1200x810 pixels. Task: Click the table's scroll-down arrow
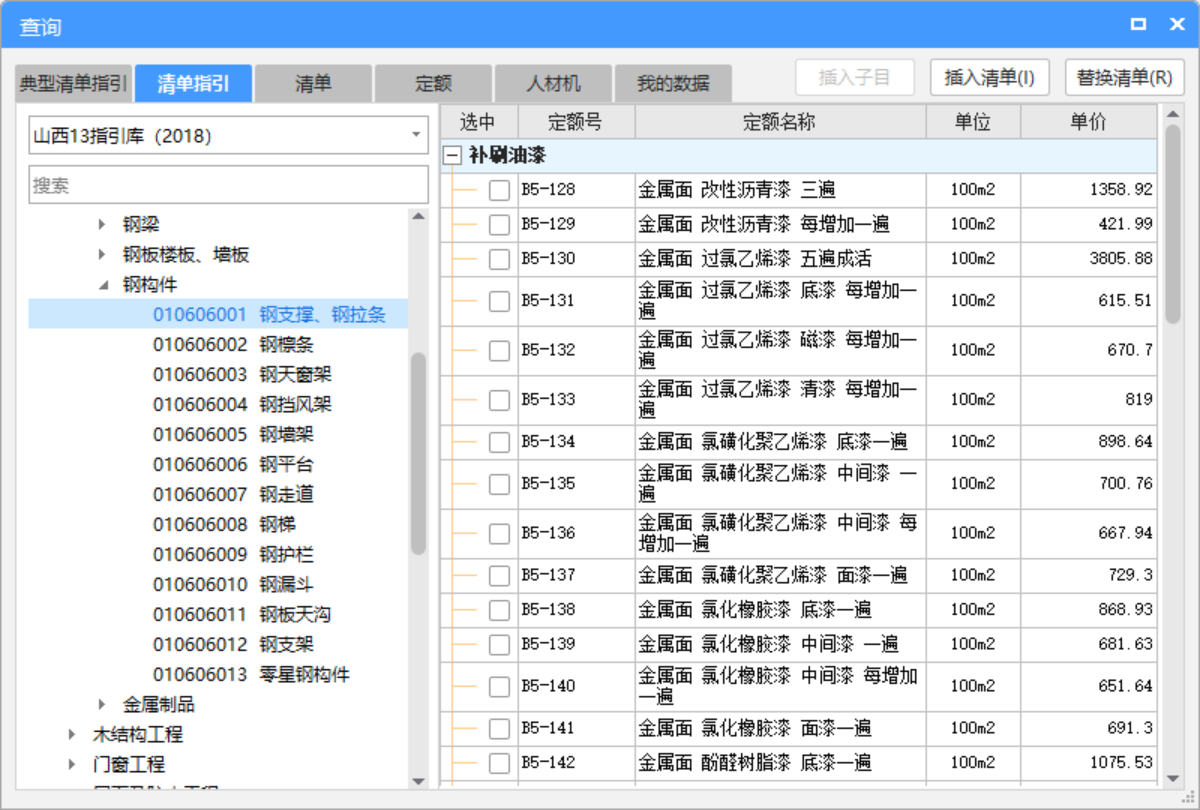[x=1172, y=777]
